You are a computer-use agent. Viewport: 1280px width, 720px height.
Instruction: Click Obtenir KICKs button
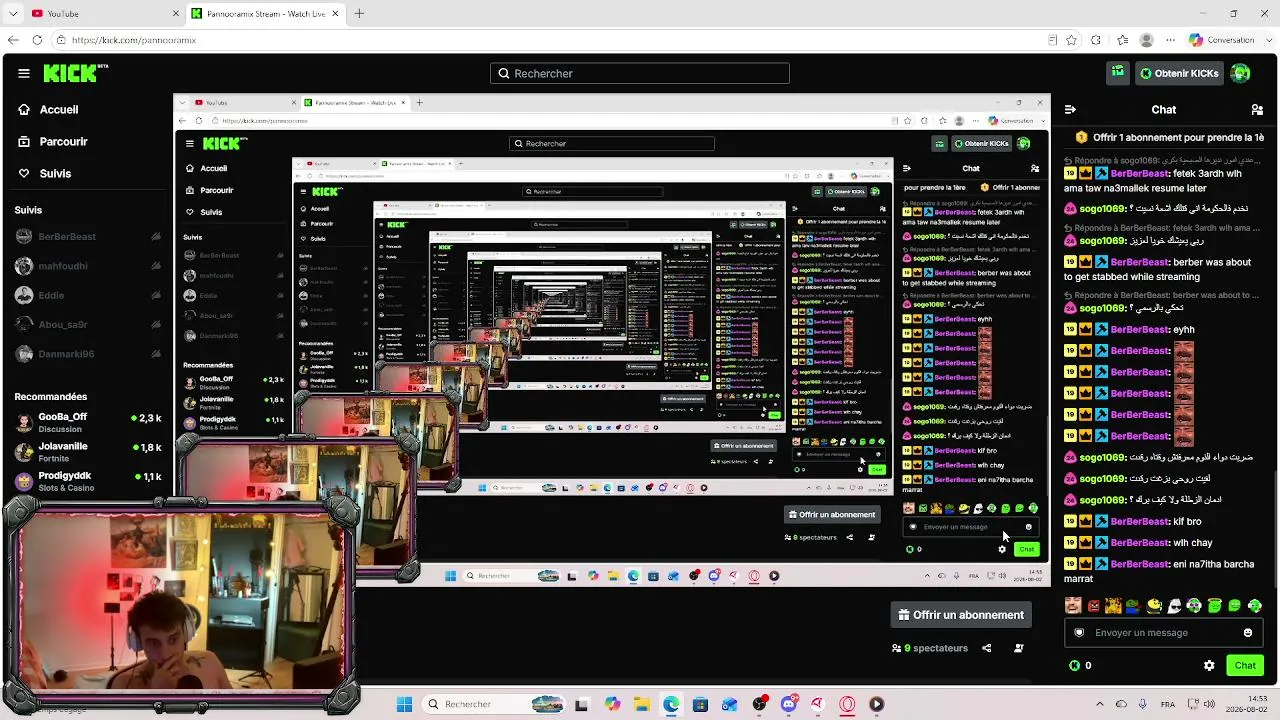1179,73
